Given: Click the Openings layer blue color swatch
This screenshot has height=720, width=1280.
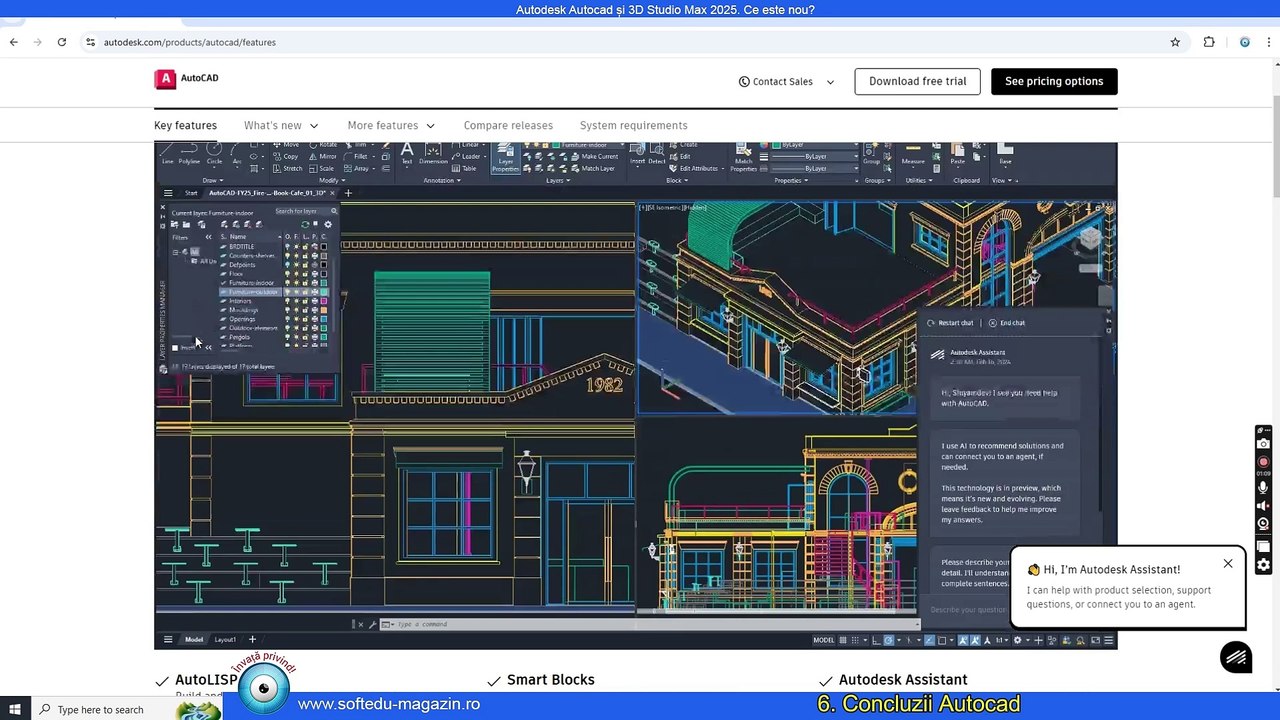Looking at the screenshot, I should pos(323,319).
